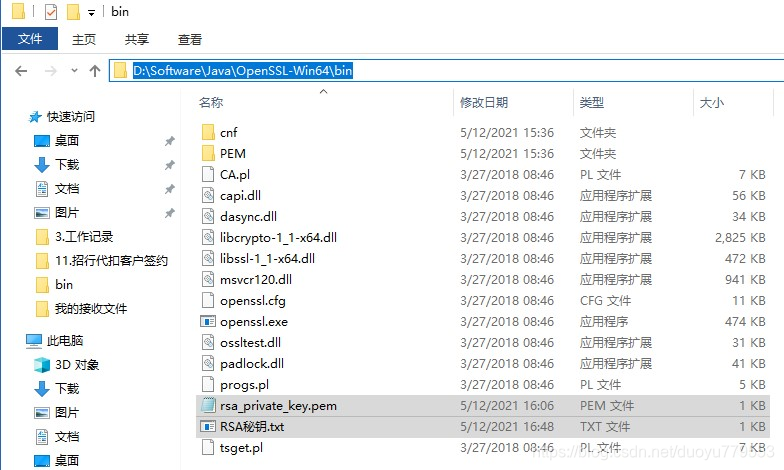Click the 2,825 KB size cell
Screen dimensions: 784x470
point(740,238)
